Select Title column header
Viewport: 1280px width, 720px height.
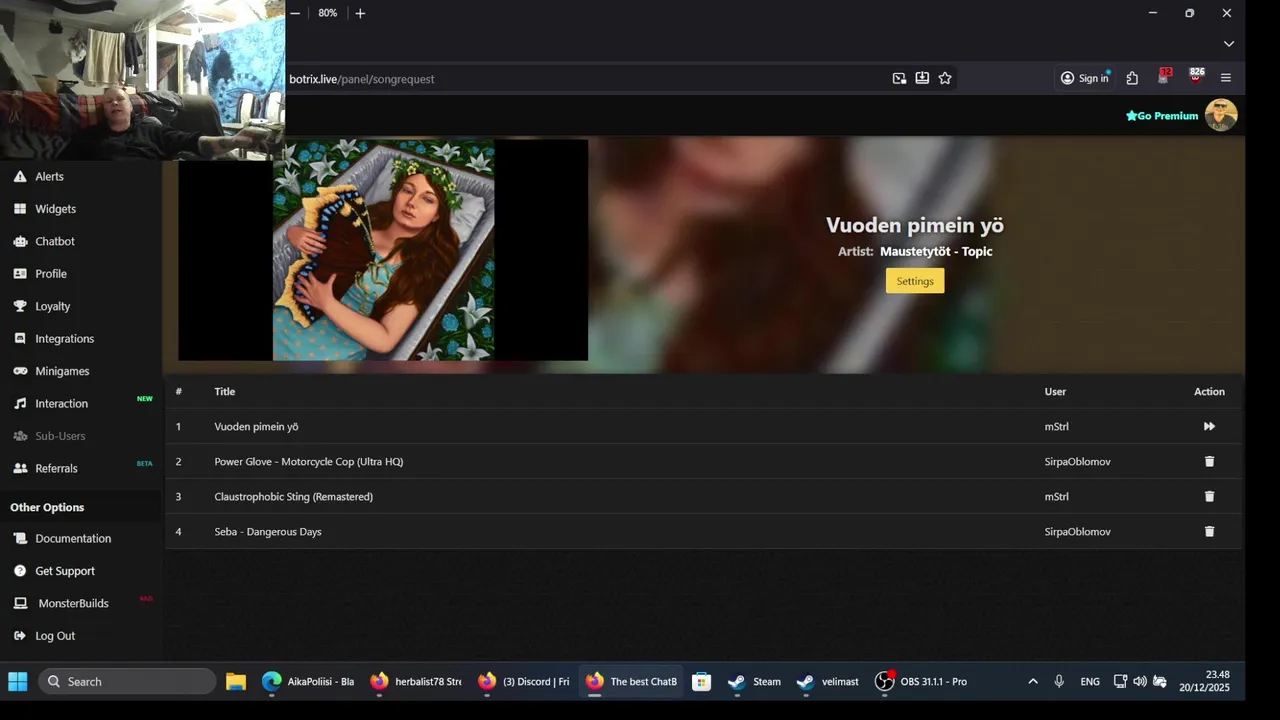[x=224, y=392]
